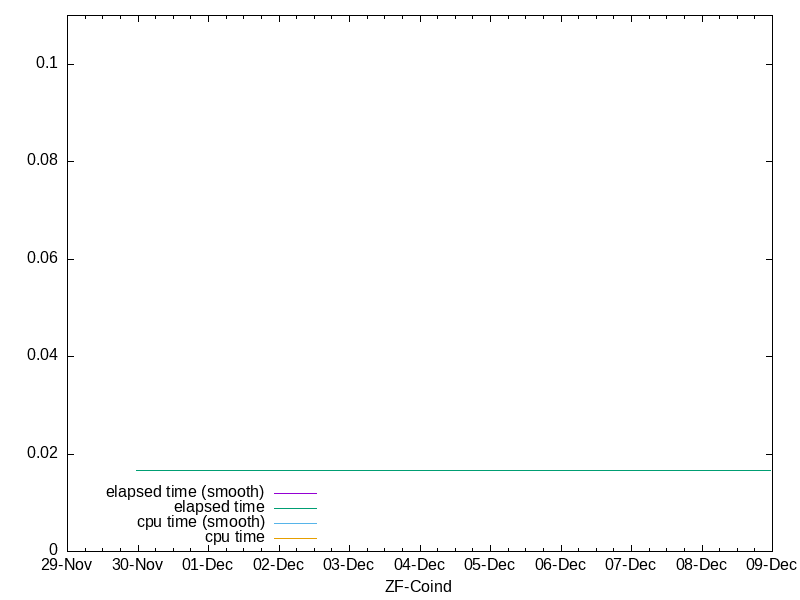Click the 'elapsed time' legend label
The height and width of the screenshot is (600, 800).
tap(219, 507)
